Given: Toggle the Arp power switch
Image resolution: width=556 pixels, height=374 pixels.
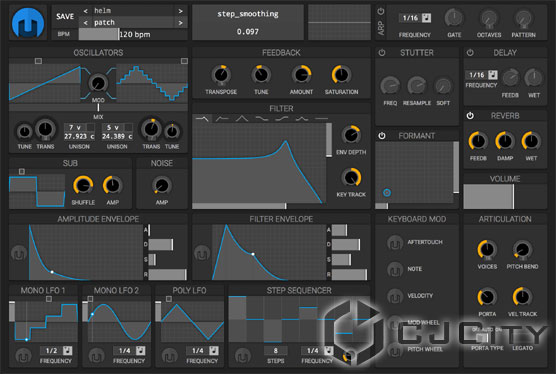Looking at the screenshot, I should click(381, 11).
